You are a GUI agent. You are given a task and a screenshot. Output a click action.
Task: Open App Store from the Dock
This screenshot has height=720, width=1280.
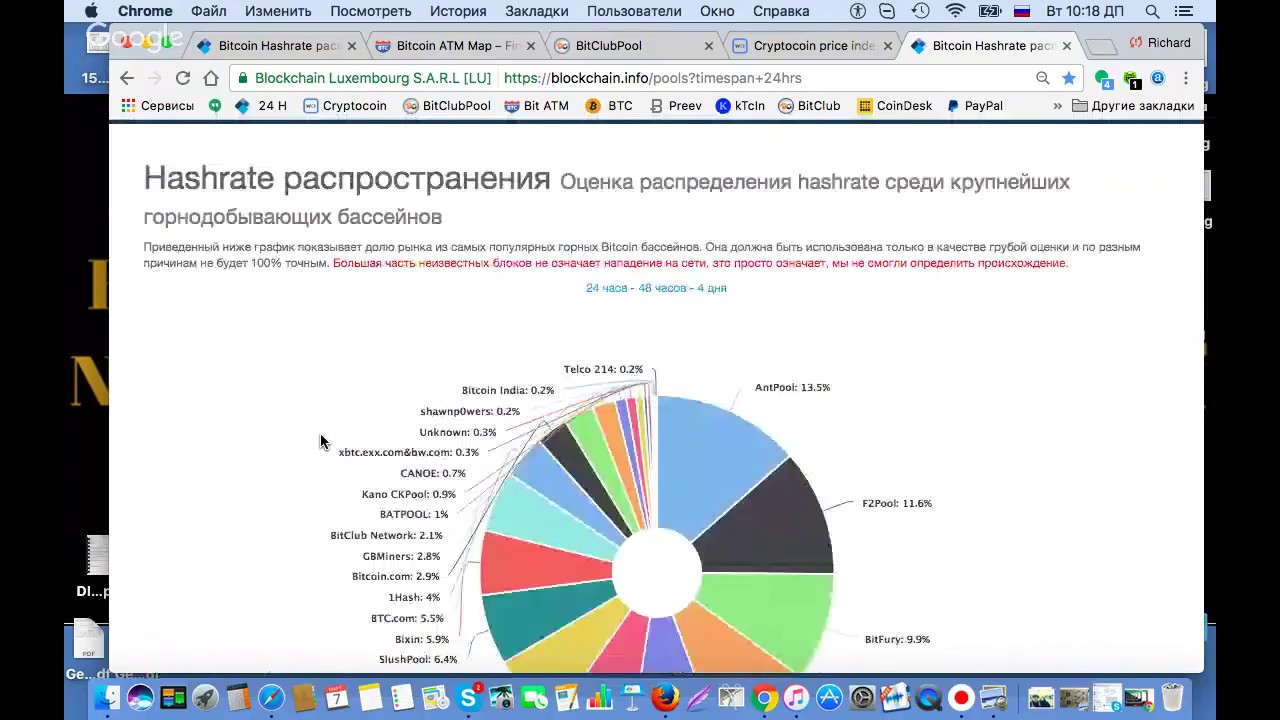(829, 697)
